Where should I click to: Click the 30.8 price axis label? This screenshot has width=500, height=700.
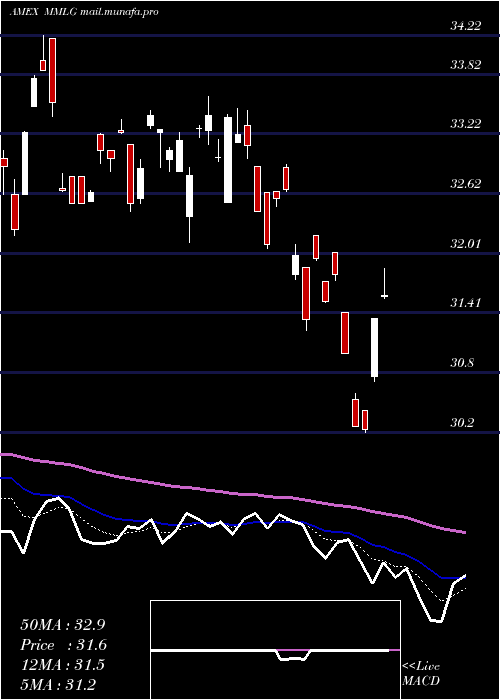coord(462,363)
